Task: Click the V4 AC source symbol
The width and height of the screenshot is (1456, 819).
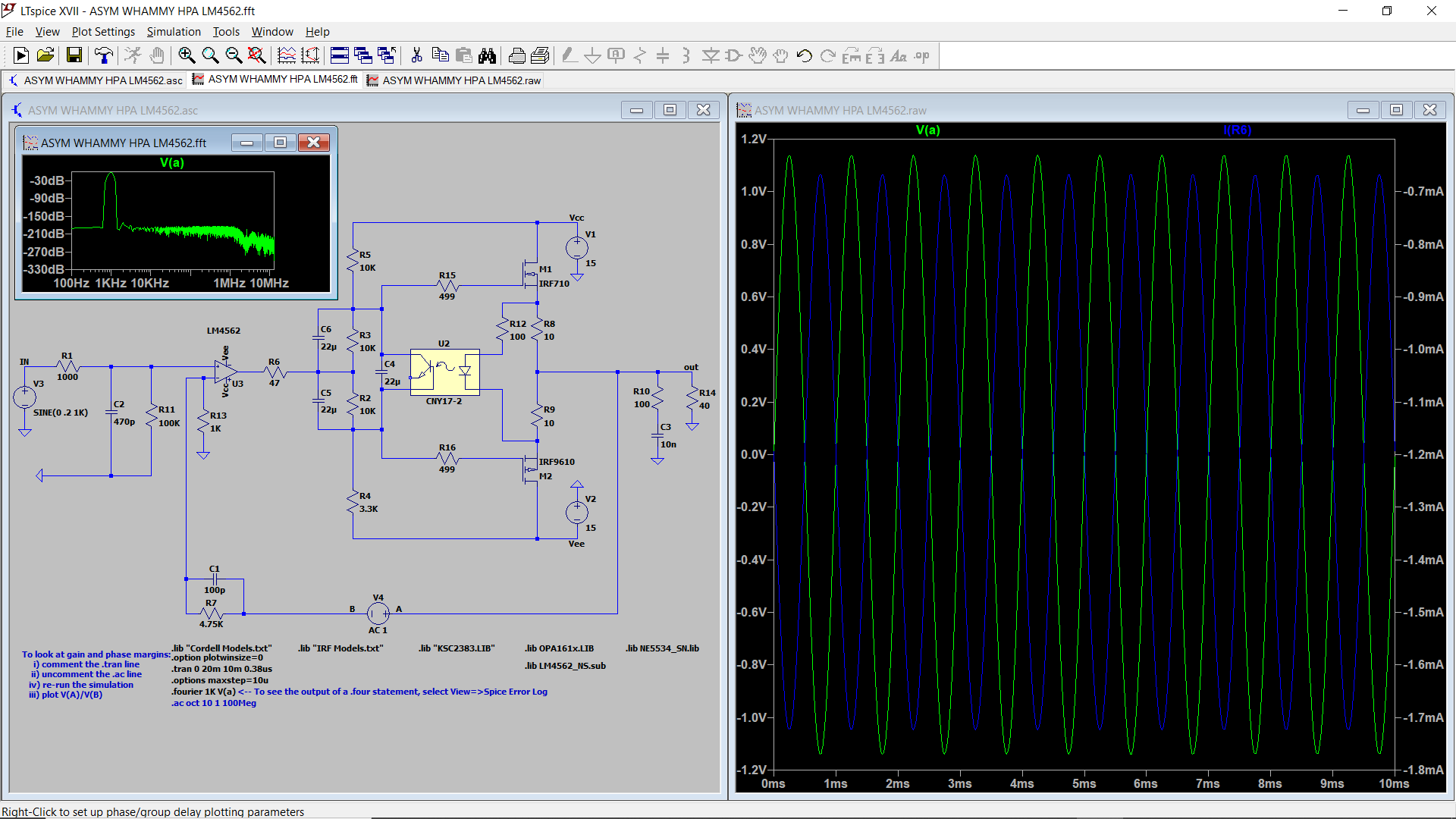Action: pyautogui.click(x=378, y=613)
